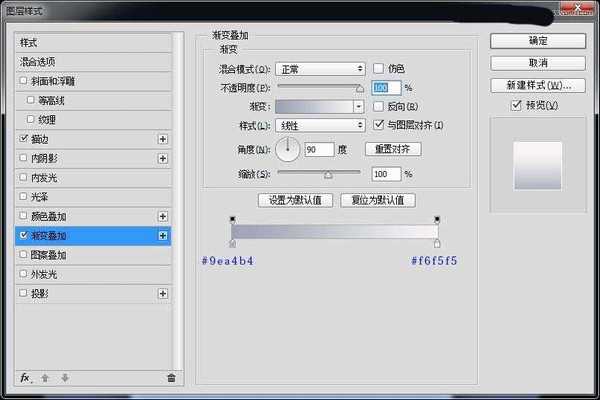
Task: Click the 重置对齐 button
Action: [392, 149]
